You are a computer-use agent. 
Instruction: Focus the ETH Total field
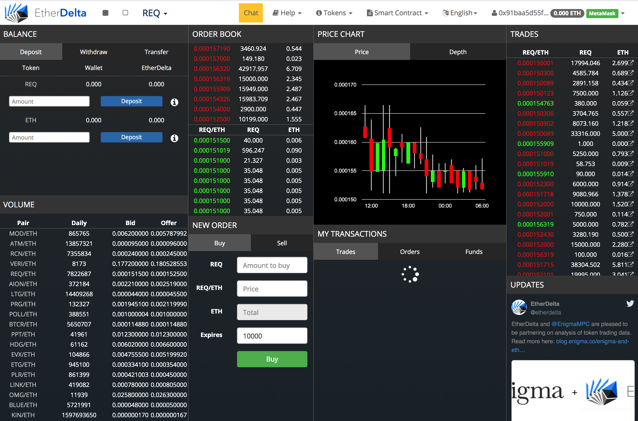[272, 312]
